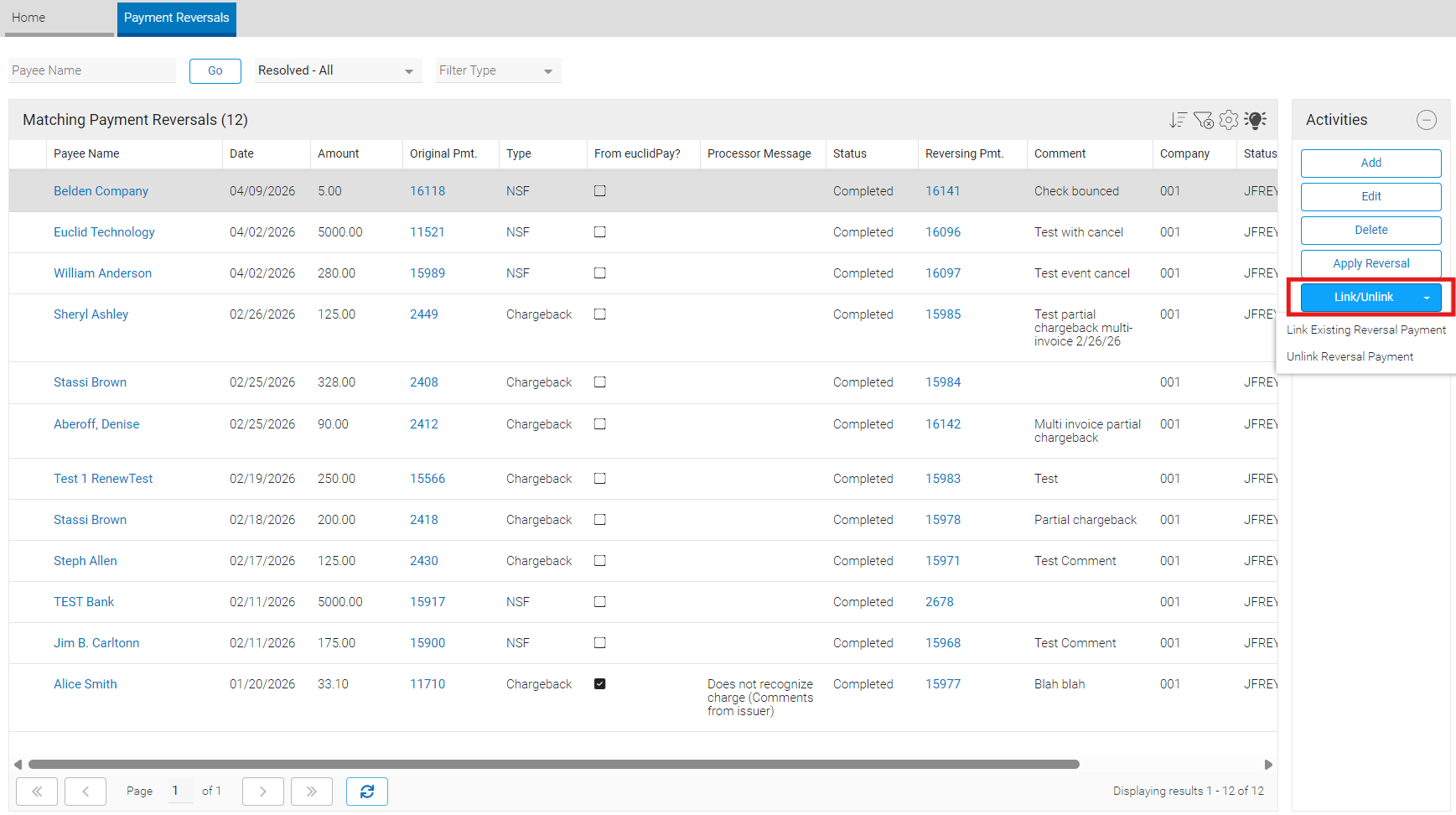1456x815 pixels.
Task: Toggle euclidPay checkbox for Euclid Technology
Action: coord(600,232)
